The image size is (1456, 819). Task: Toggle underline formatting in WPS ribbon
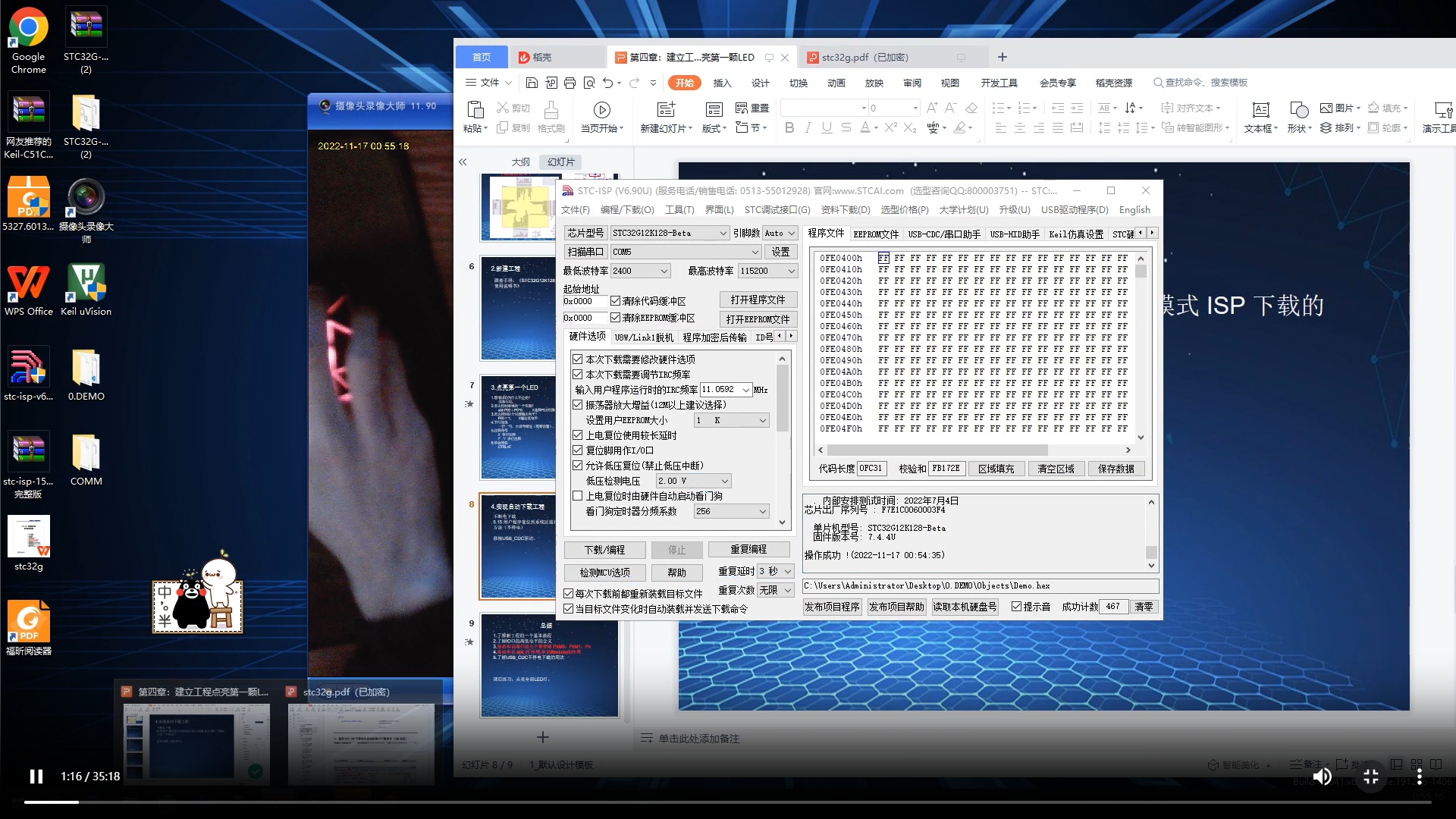[827, 127]
